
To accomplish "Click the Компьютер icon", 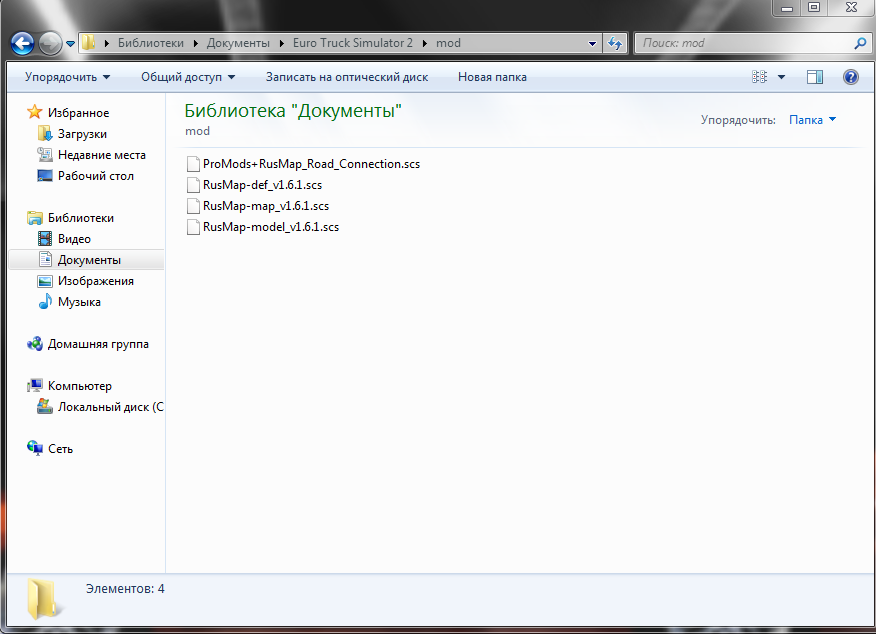I will (x=35, y=385).
